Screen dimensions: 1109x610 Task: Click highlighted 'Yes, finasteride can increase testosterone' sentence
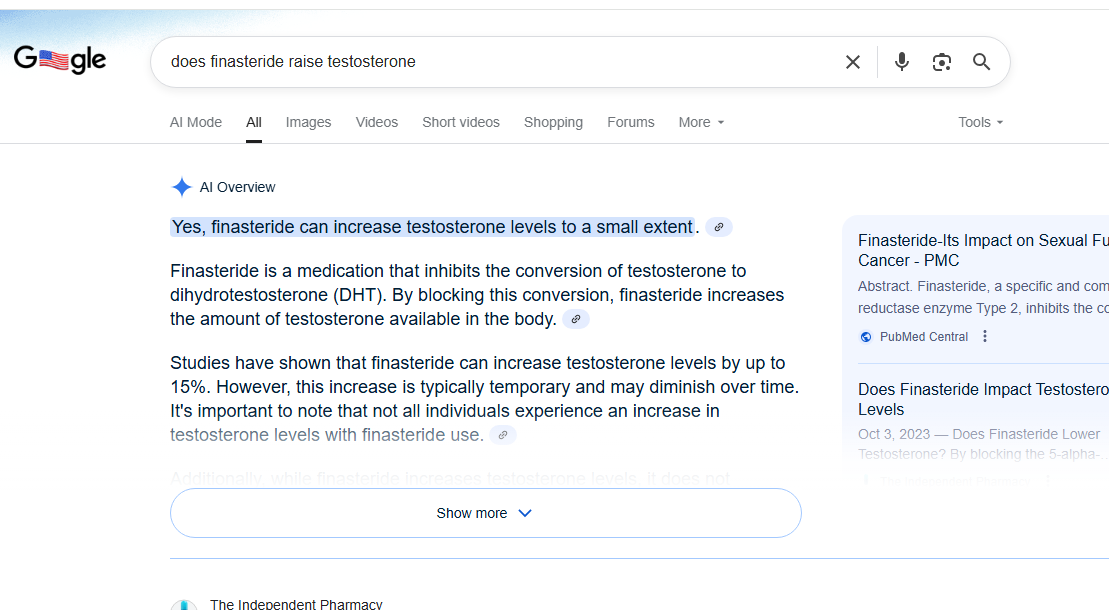432,227
